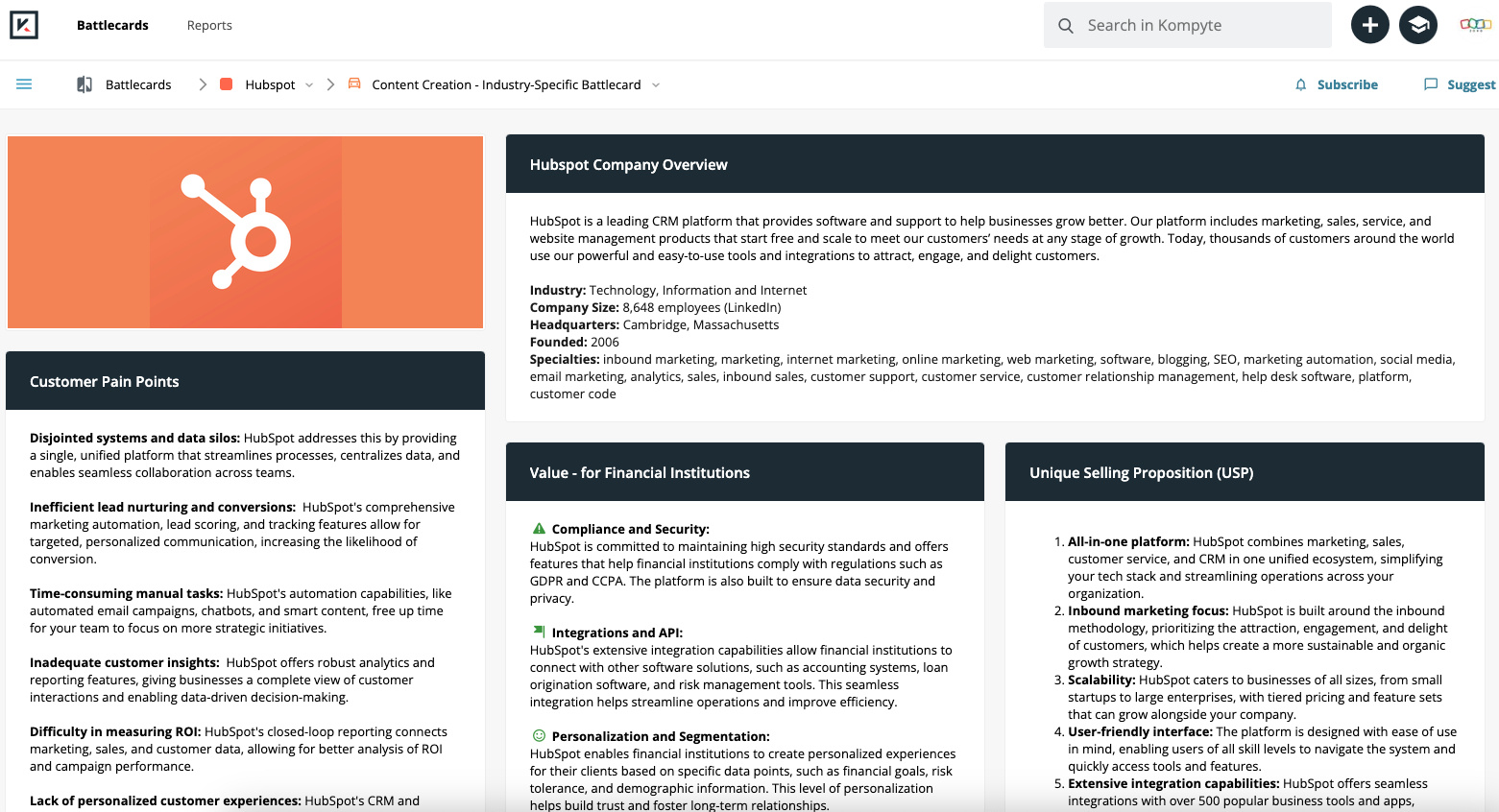This screenshot has width=1499, height=812.
Task: Expand the Content Creation battlecard dropdown
Action: point(656,84)
